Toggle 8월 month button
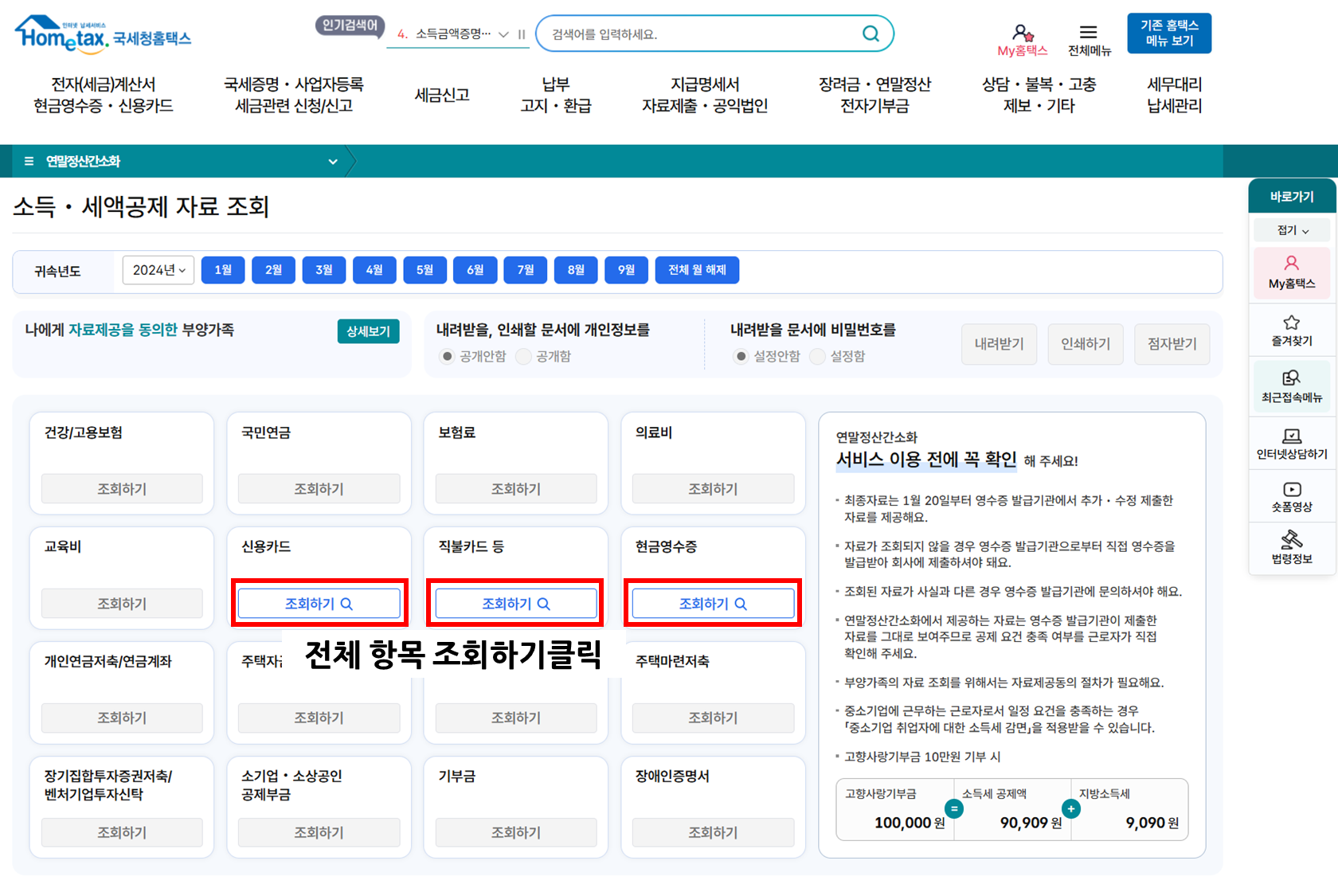The image size is (1338, 896). (x=577, y=270)
